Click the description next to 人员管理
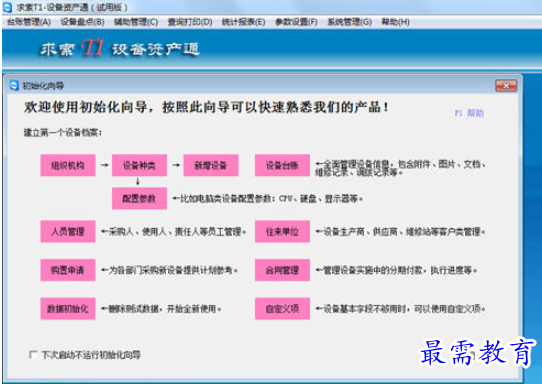The width and height of the screenshot is (542, 384). click(x=173, y=232)
